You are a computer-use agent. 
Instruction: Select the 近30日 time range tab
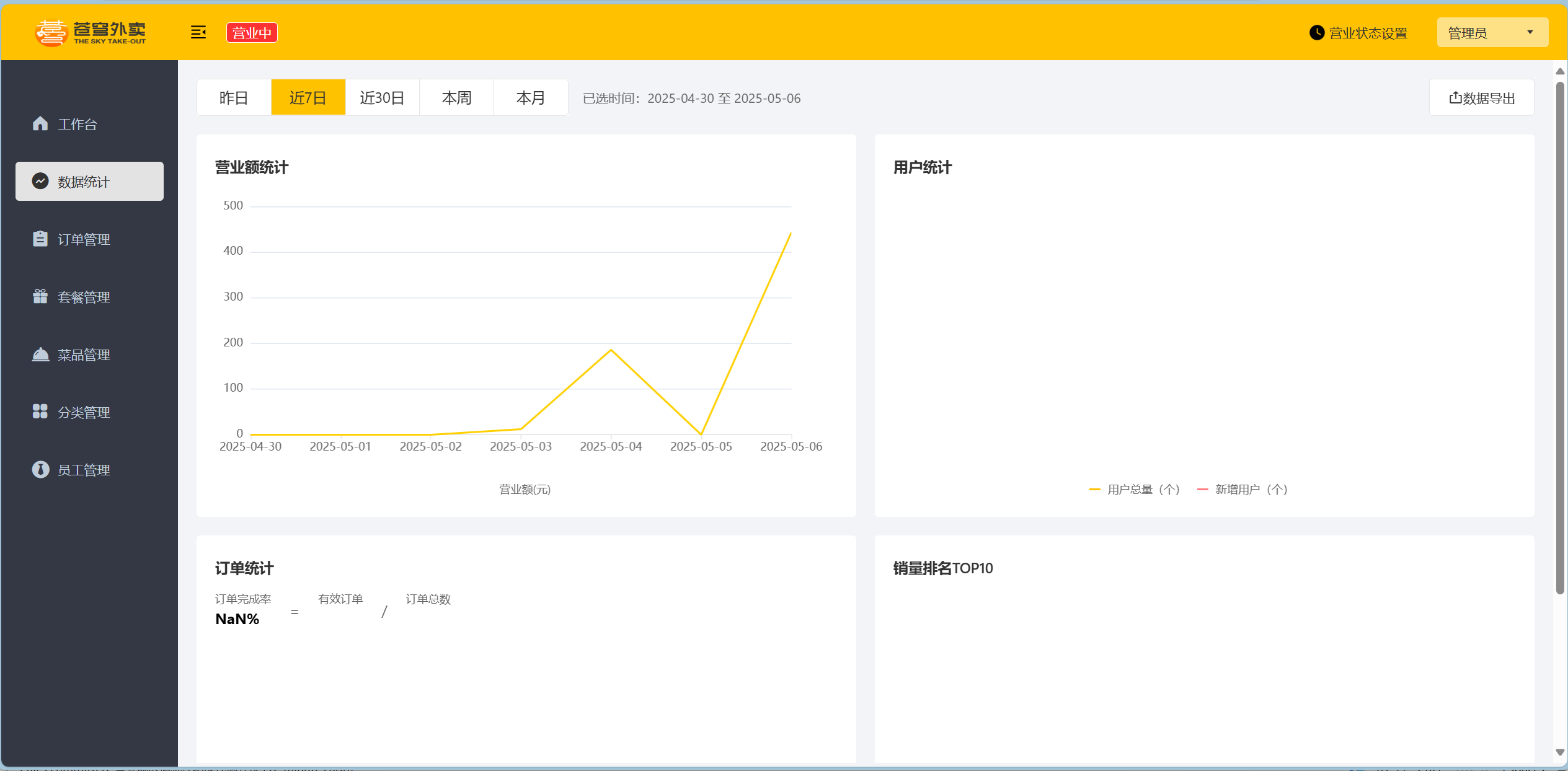tap(382, 98)
